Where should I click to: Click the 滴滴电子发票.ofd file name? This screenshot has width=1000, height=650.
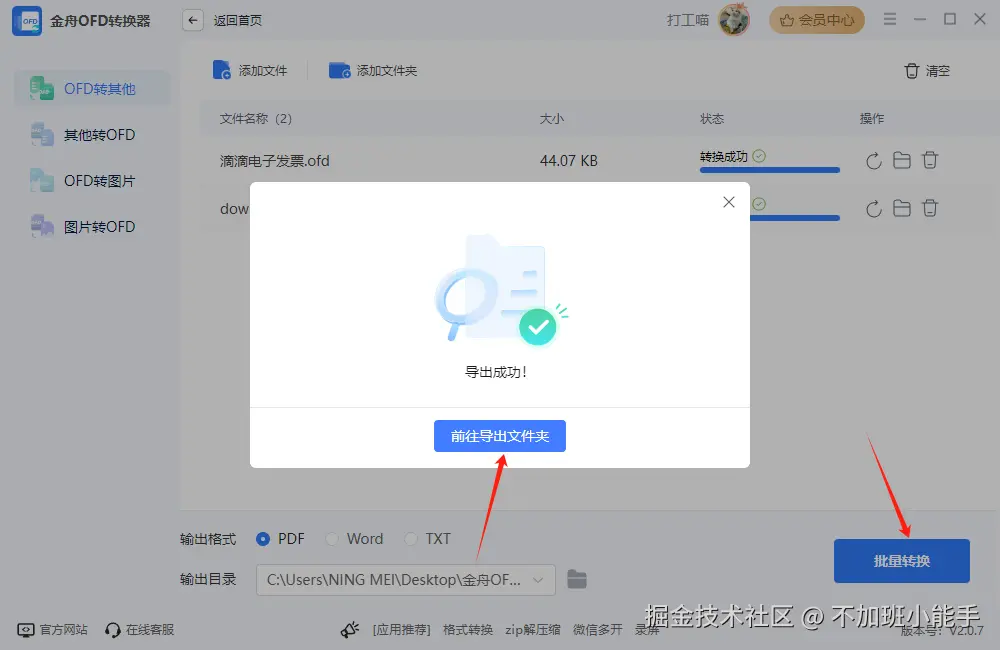274,161
